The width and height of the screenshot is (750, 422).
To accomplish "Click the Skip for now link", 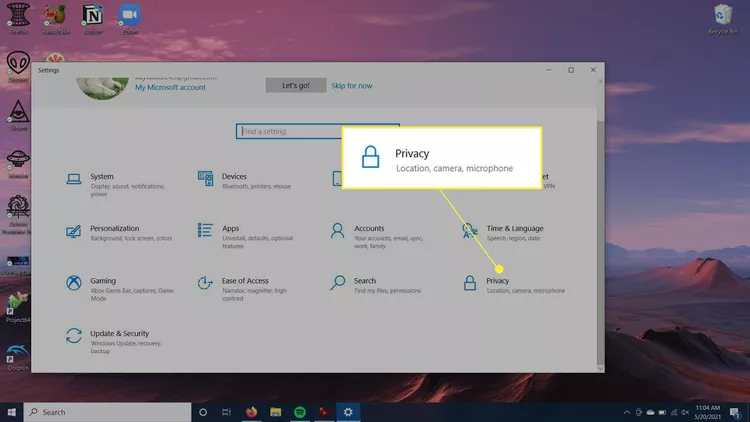I will pyautogui.click(x=351, y=86).
